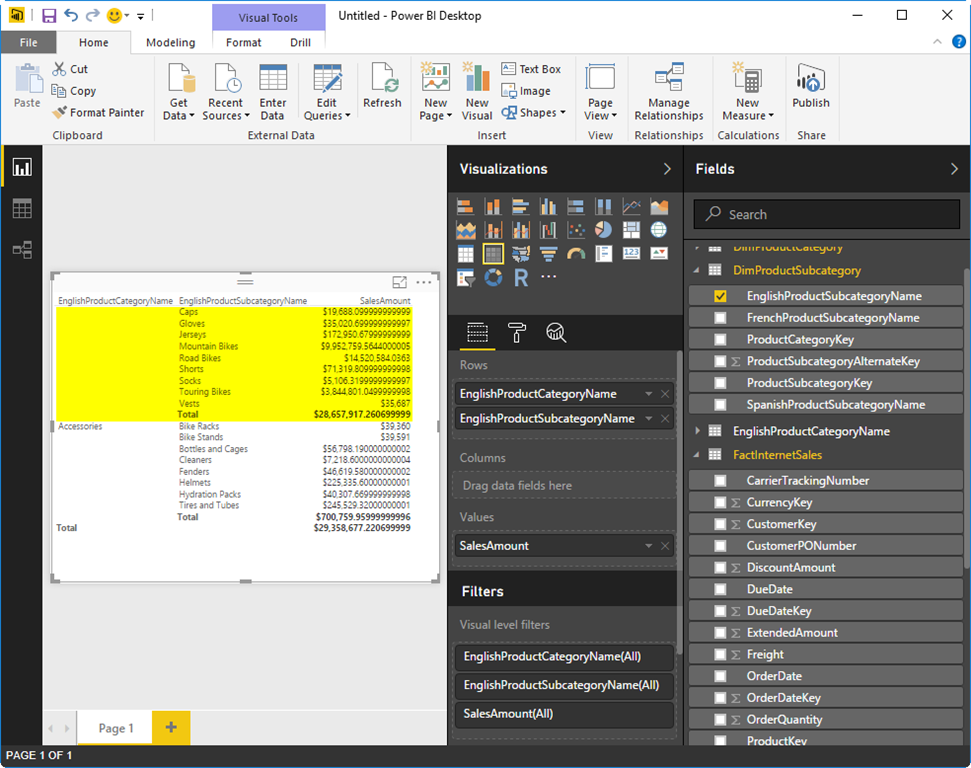Image resolution: width=971 pixels, height=768 pixels.
Task: Click the Refresh button
Action: (382, 87)
